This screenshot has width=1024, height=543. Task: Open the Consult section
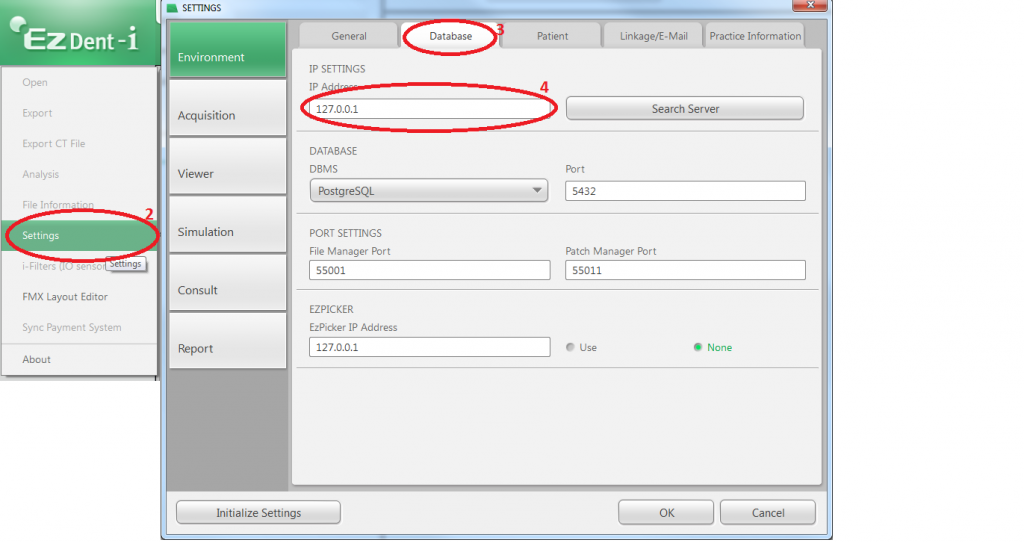coord(228,282)
